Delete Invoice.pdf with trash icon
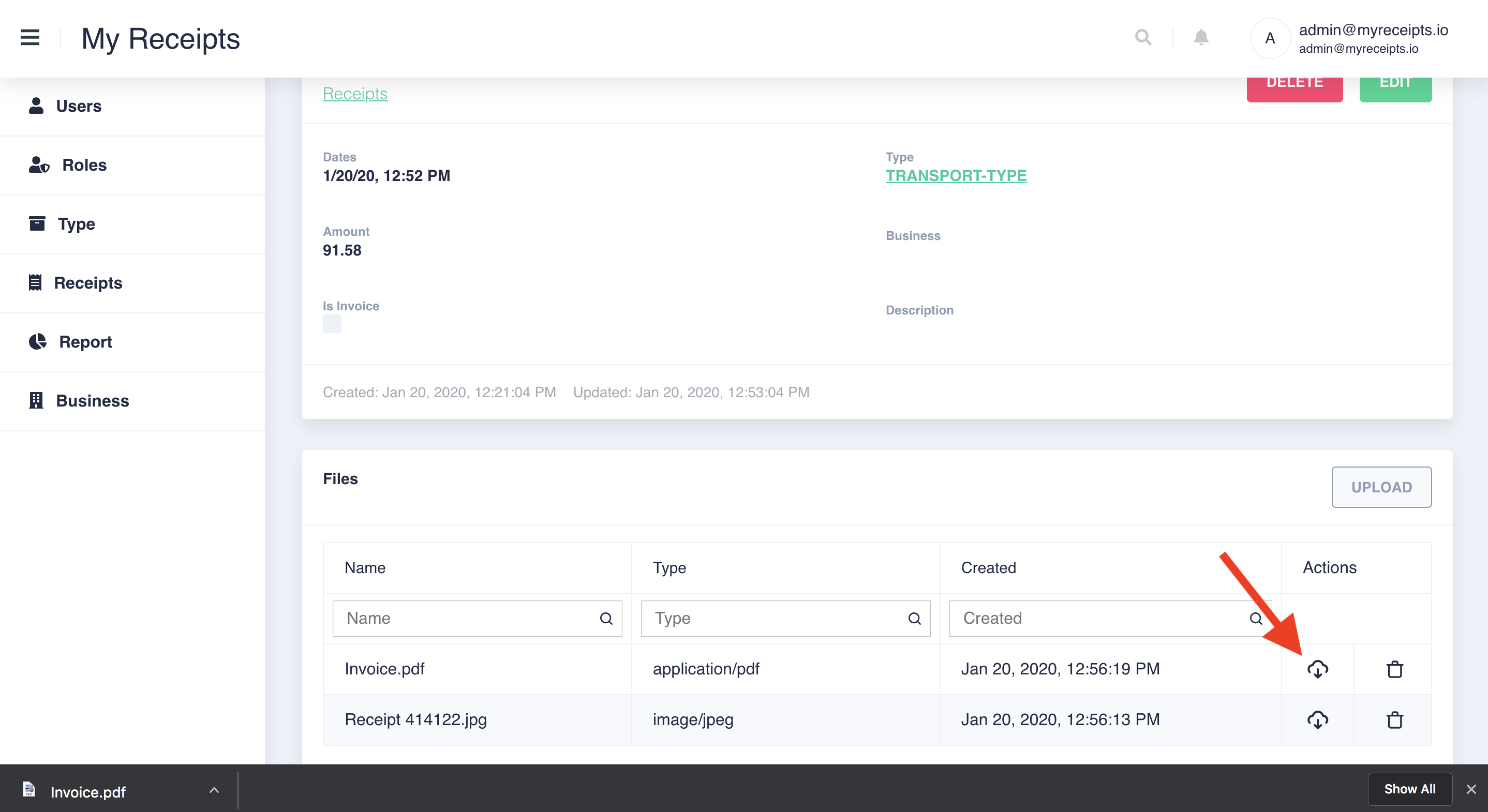This screenshot has height=812, width=1488. [1394, 669]
